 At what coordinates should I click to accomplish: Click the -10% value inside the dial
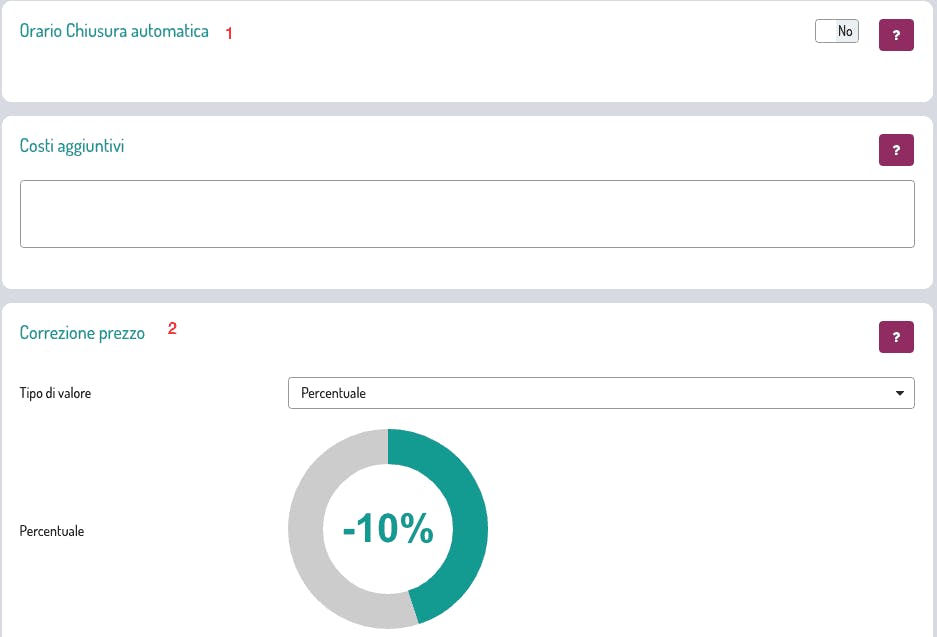click(x=388, y=528)
